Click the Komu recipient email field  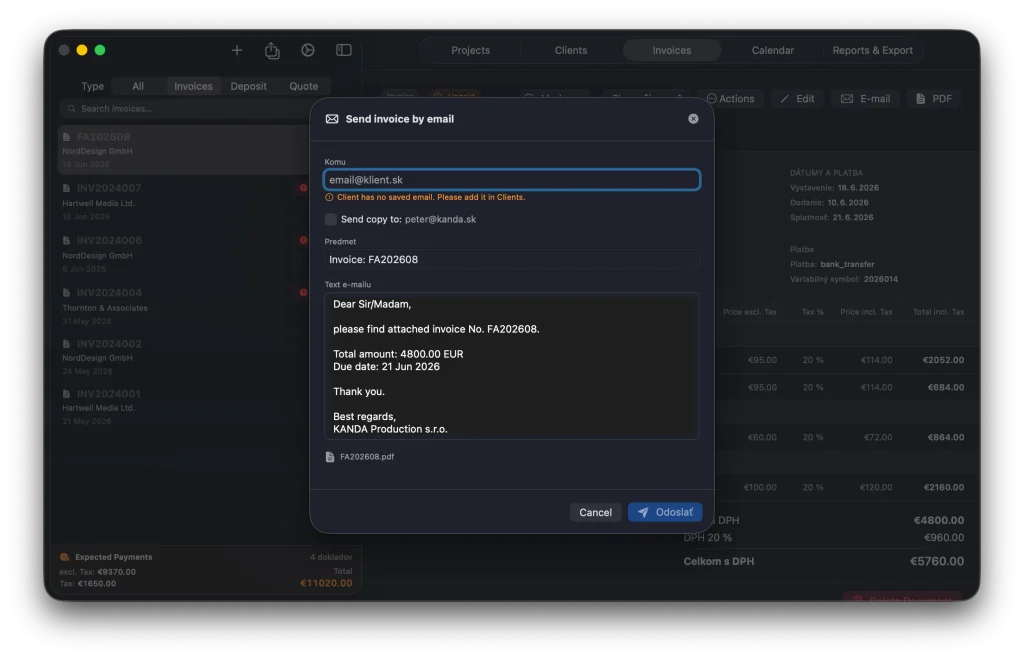click(x=512, y=180)
